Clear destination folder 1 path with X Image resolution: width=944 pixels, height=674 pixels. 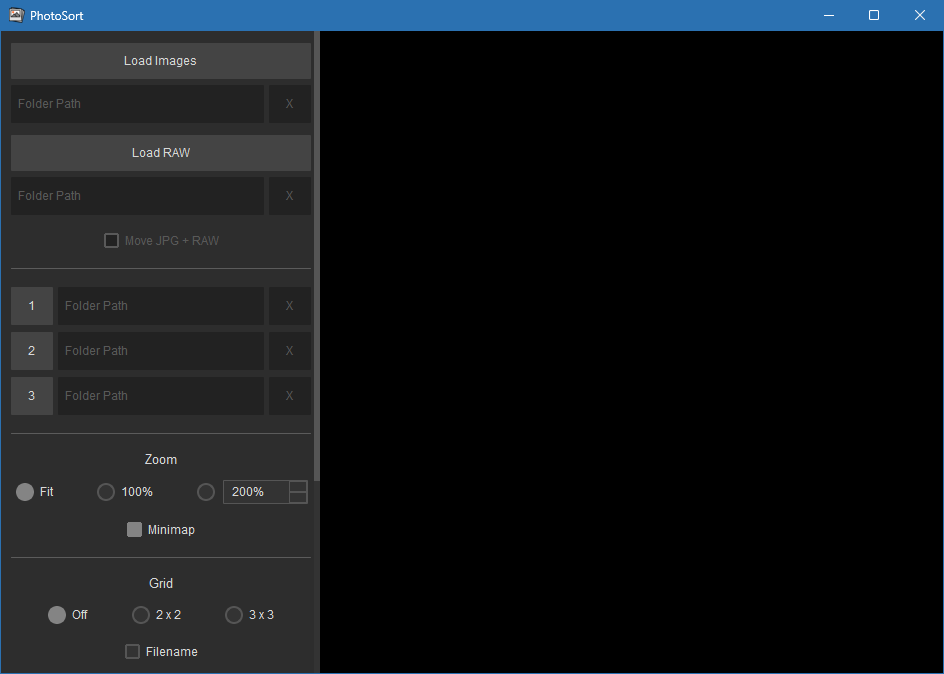point(289,306)
